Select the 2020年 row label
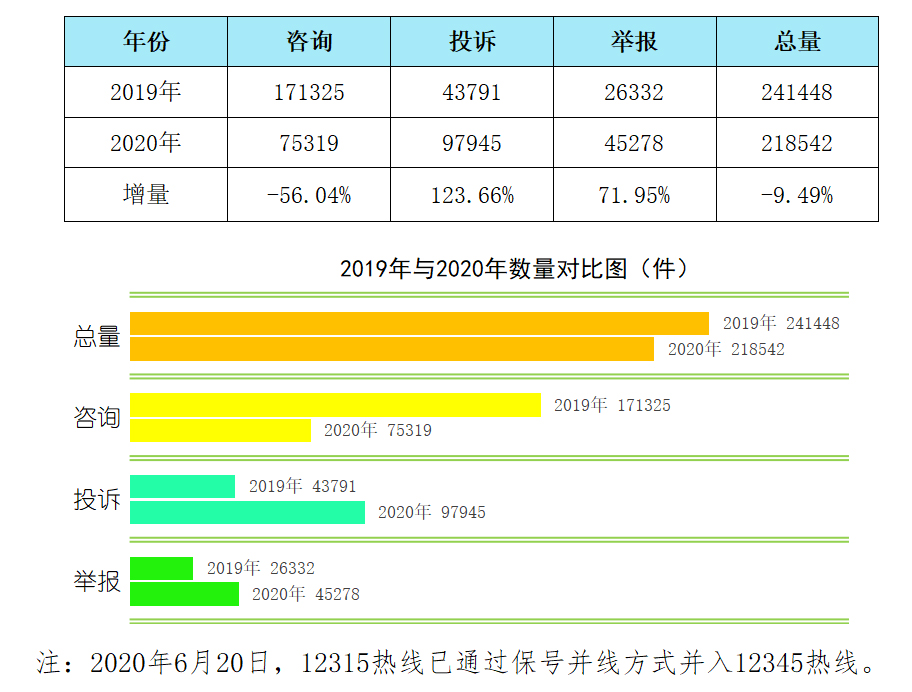The image size is (912, 692). pyautogui.click(x=146, y=142)
